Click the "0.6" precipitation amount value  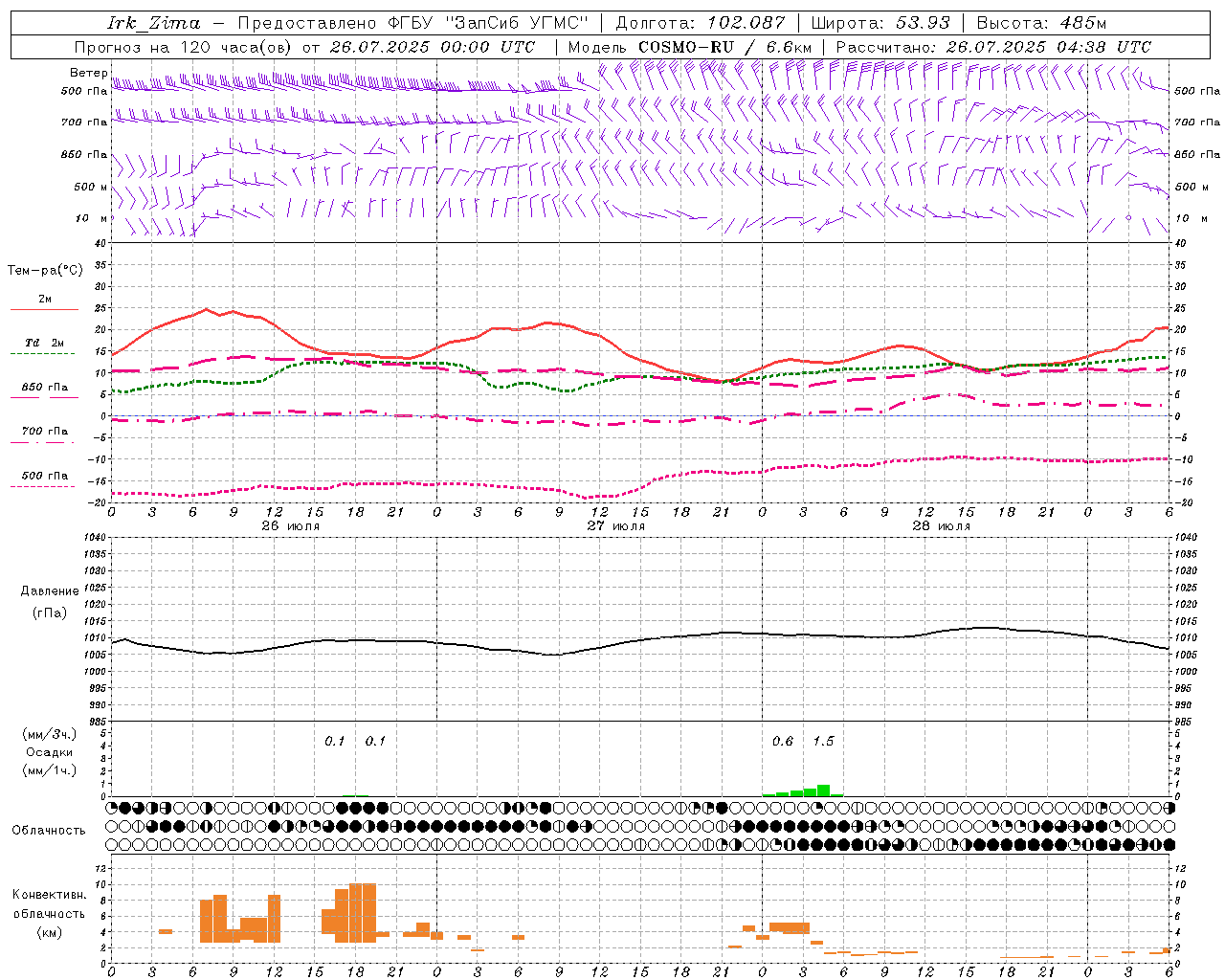(783, 741)
